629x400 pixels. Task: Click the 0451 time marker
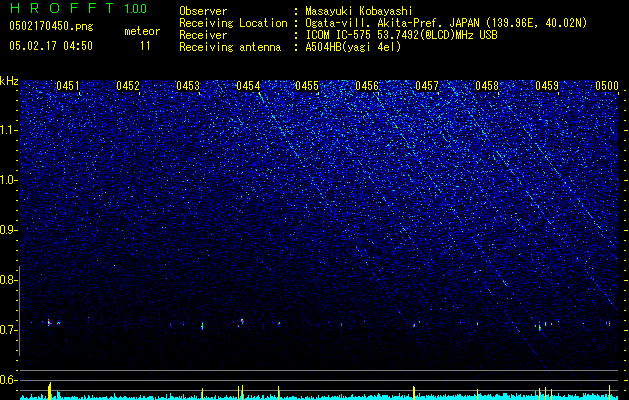68,86
